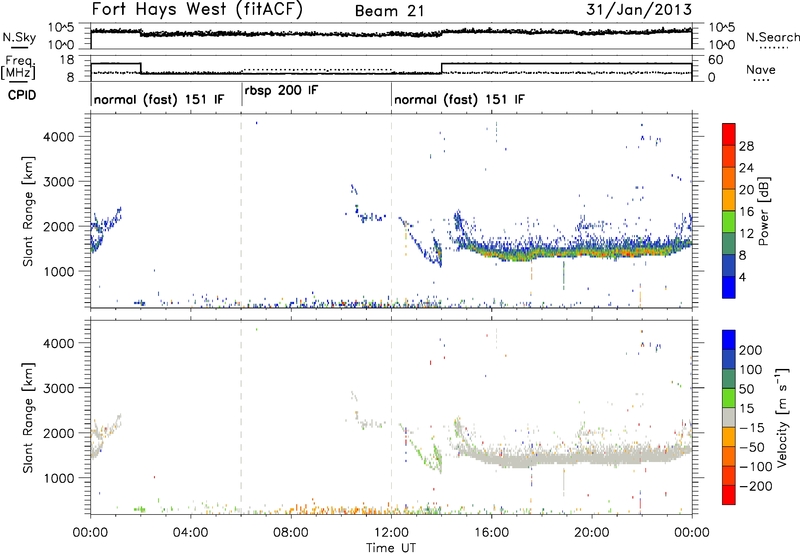Click the '200' tick on the velocity colorbar

(x=751, y=350)
